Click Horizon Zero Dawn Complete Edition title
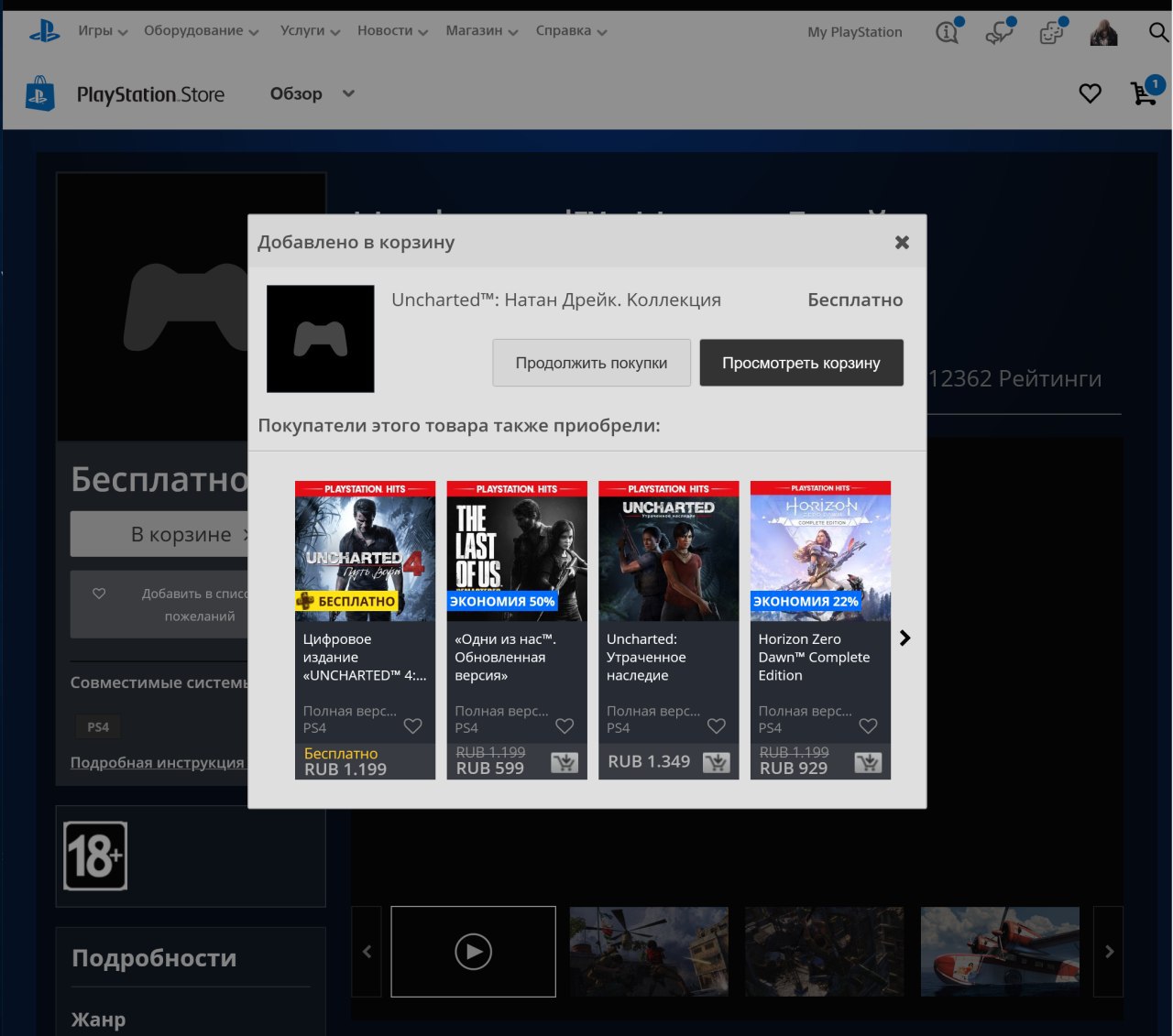This screenshot has width=1173, height=1036. [x=814, y=657]
